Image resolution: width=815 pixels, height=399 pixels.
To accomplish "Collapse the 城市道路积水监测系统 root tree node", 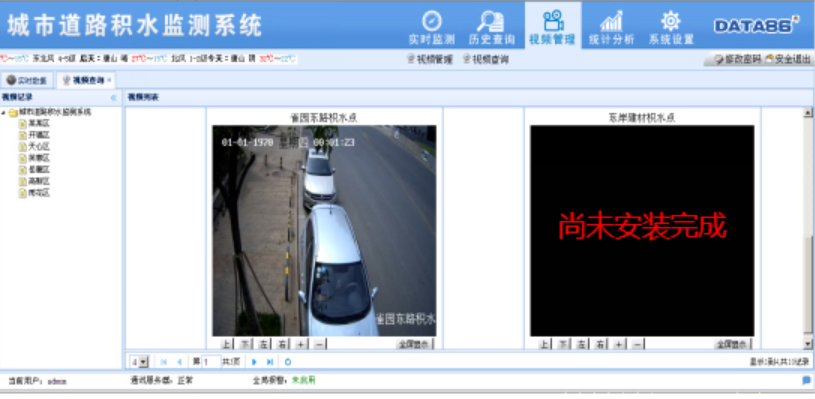I will click(x=4, y=112).
